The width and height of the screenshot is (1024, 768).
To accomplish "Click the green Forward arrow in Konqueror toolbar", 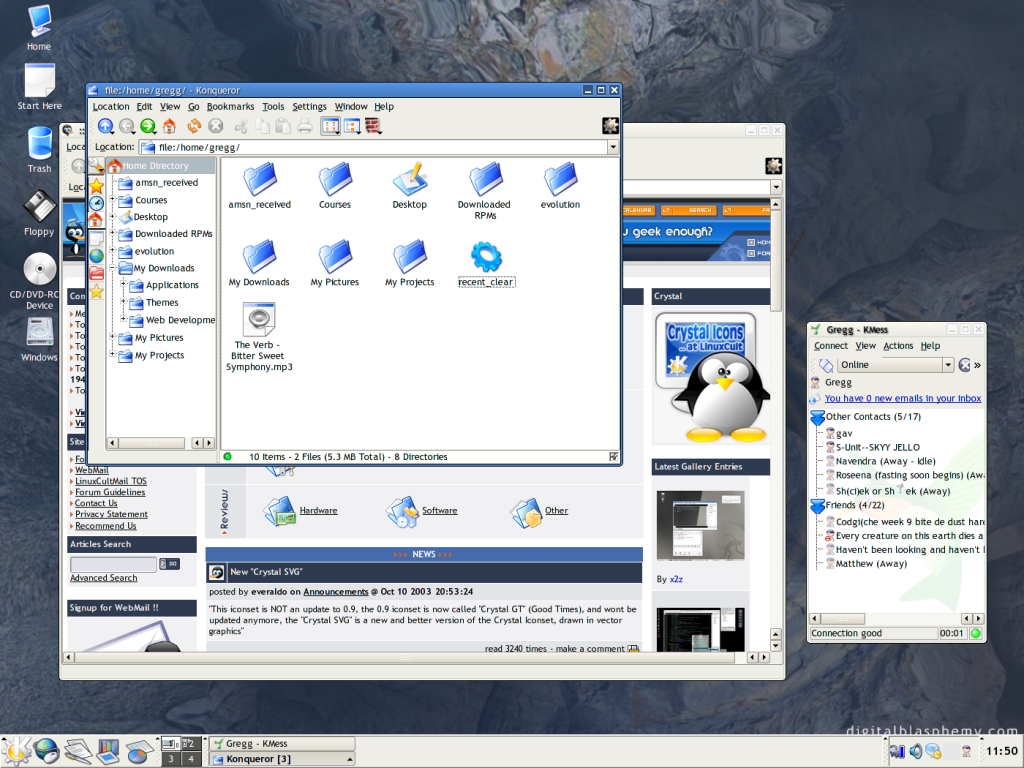I will coord(148,126).
